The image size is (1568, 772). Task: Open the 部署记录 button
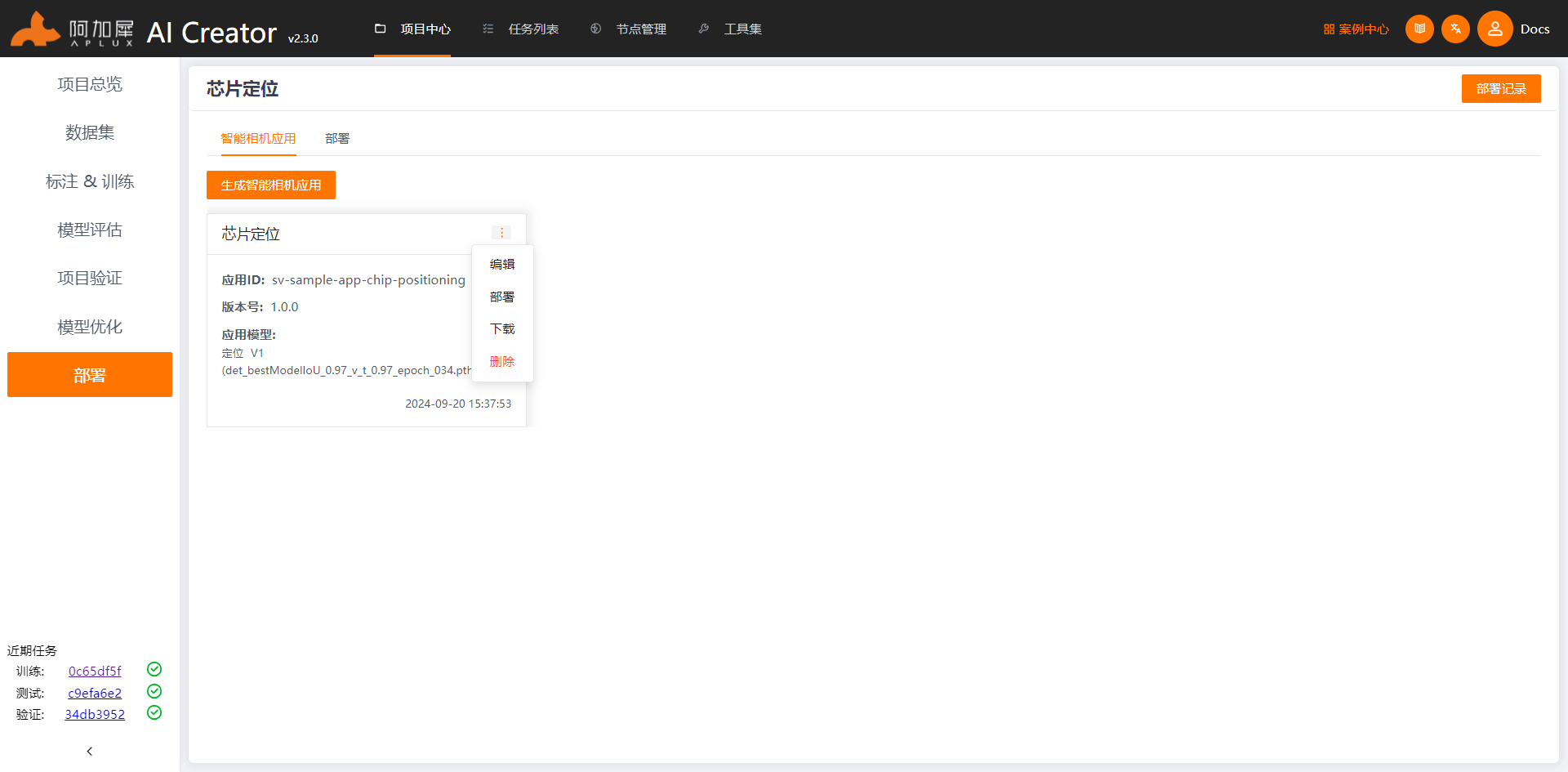pyautogui.click(x=1501, y=88)
